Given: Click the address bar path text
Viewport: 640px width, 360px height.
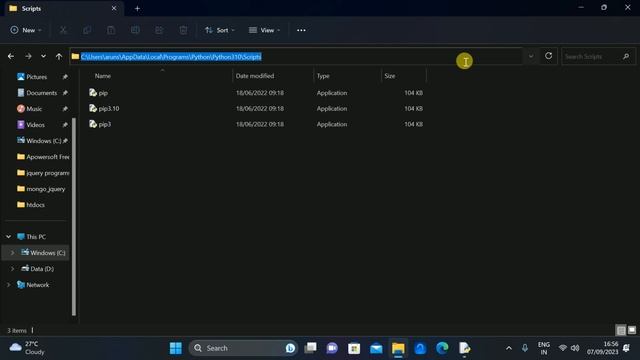Looking at the screenshot, I should (x=171, y=57).
